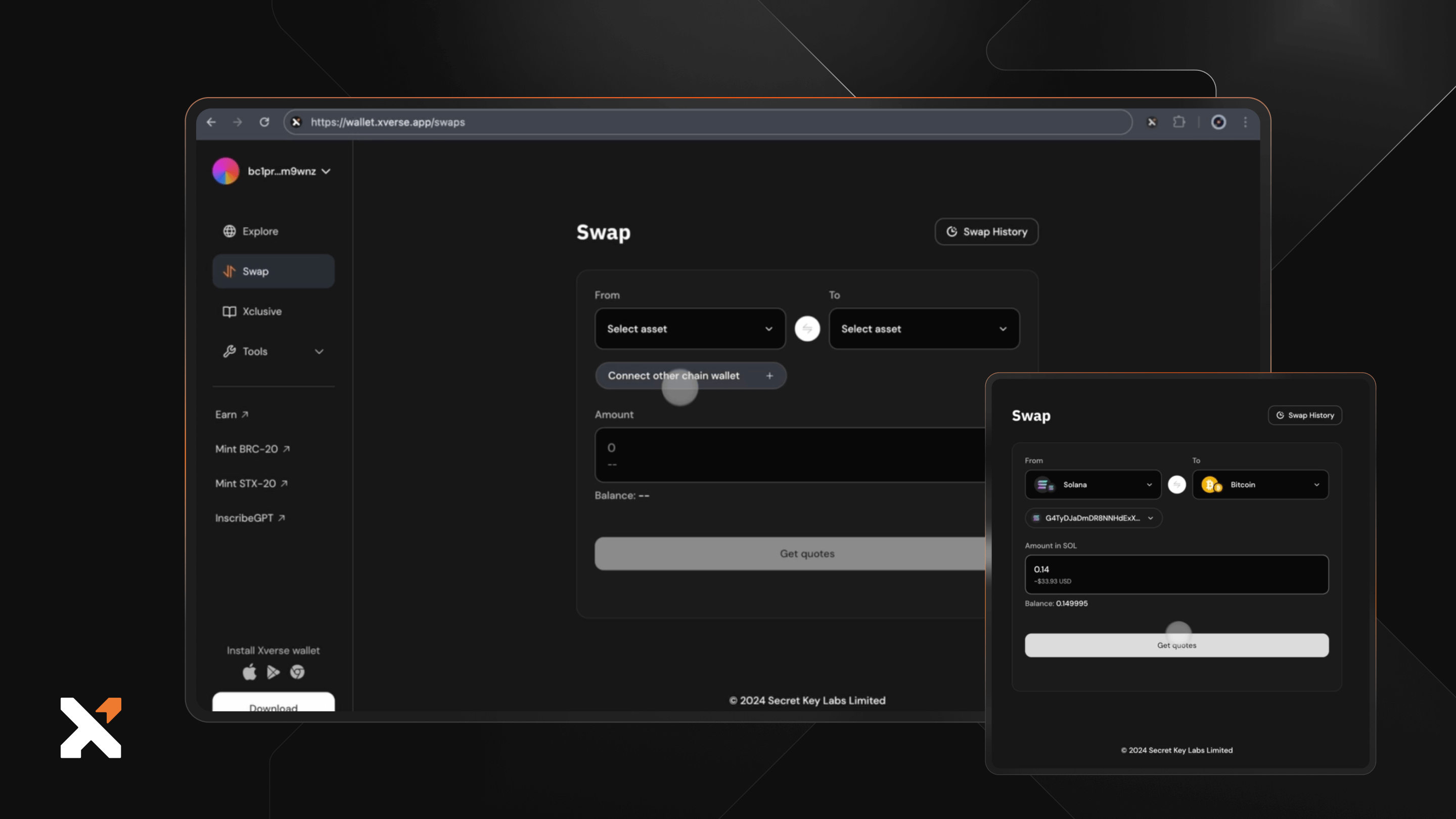Click Get quotes in the main window
Screen dimensions: 1456x819
pyautogui.click(x=791, y=554)
